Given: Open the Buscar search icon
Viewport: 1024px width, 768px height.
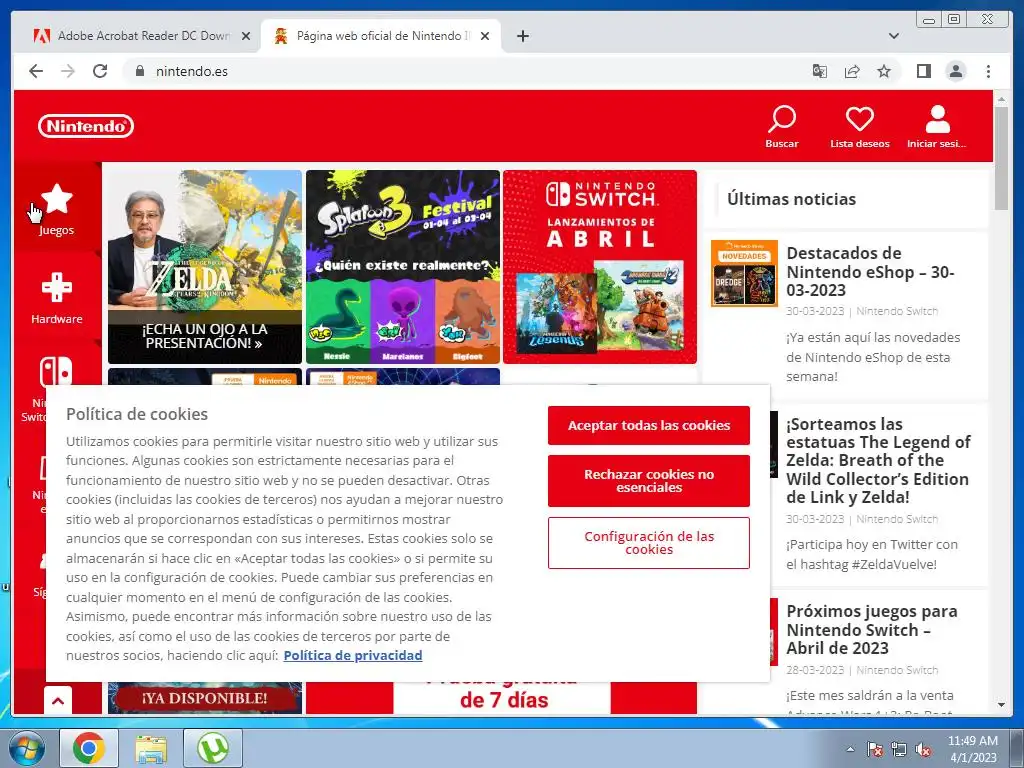Looking at the screenshot, I should click(782, 127).
